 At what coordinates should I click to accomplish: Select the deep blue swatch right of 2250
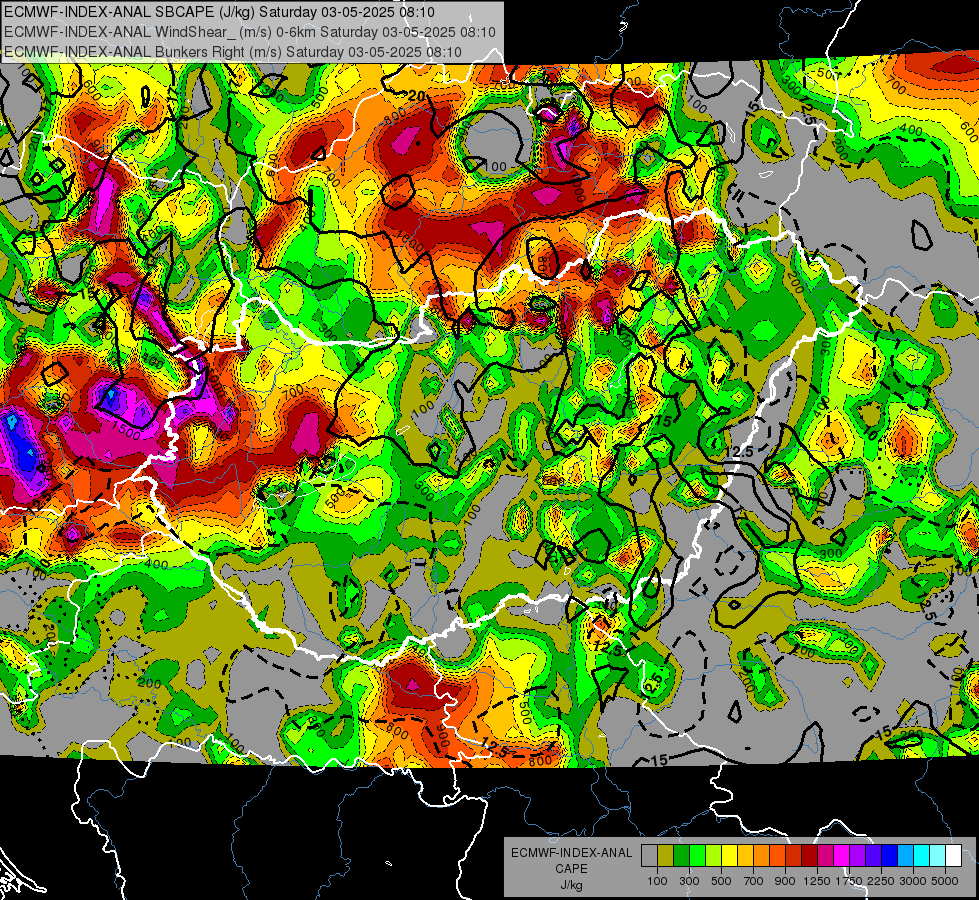coord(890,856)
